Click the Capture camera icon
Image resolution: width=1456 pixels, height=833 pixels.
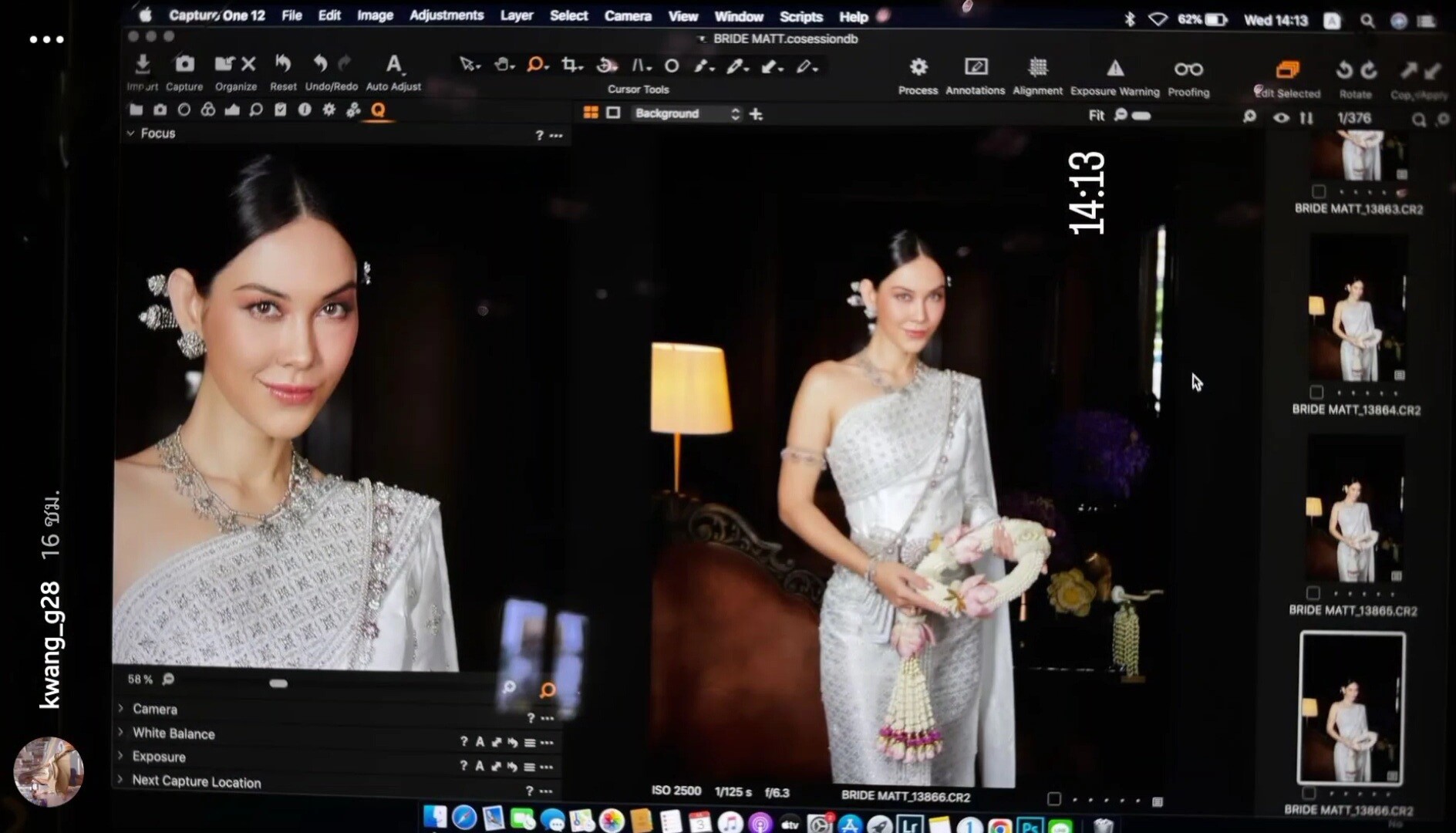(x=184, y=64)
